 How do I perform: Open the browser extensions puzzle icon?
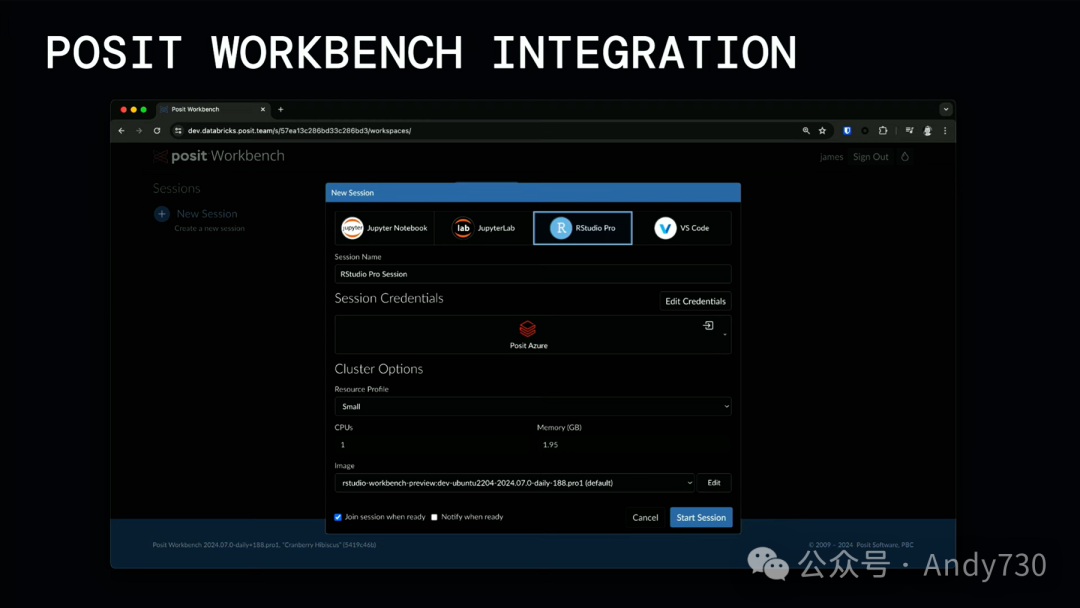coord(883,131)
